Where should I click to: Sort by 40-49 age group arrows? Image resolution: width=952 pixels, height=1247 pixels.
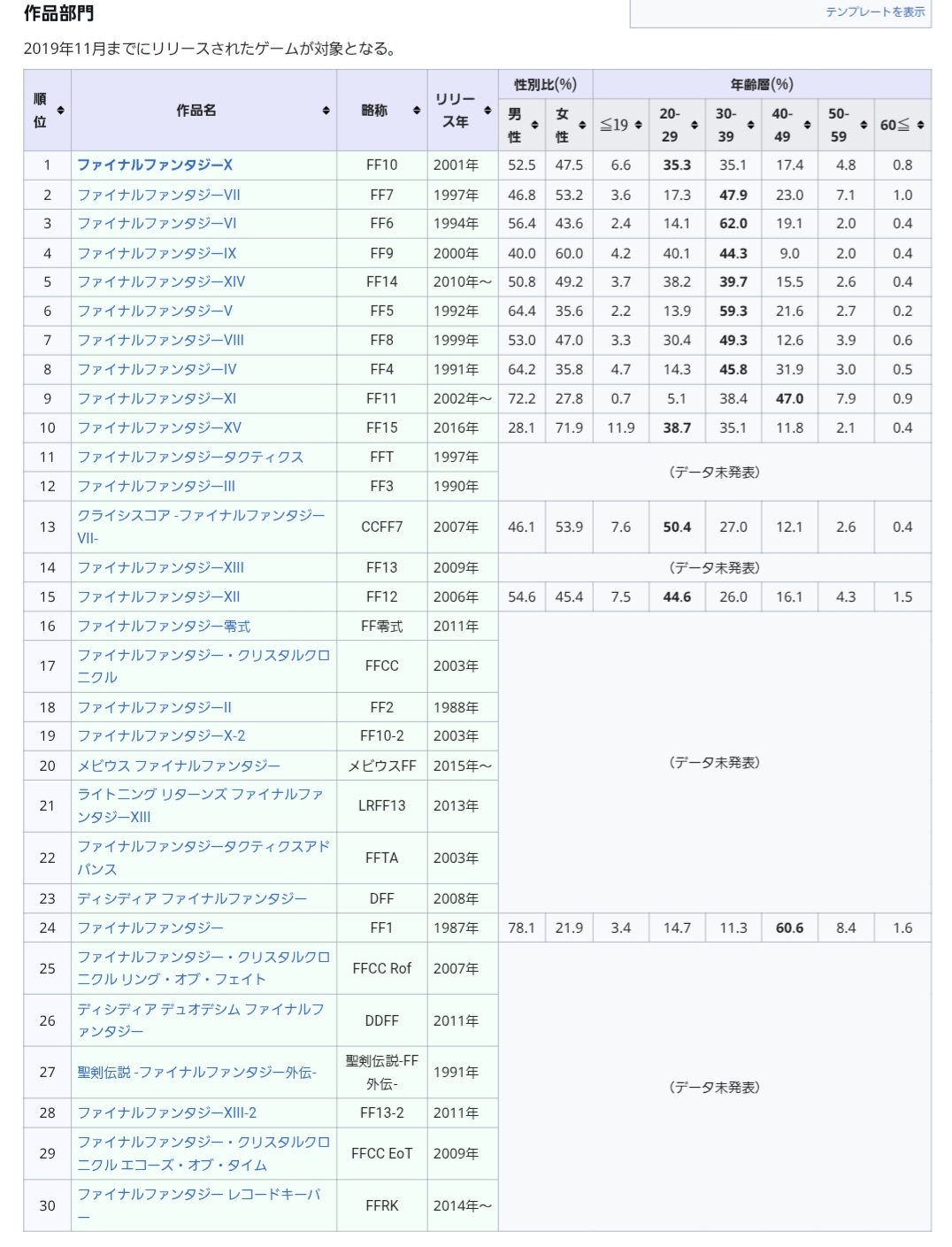pyautogui.click(x=807, y=125)
